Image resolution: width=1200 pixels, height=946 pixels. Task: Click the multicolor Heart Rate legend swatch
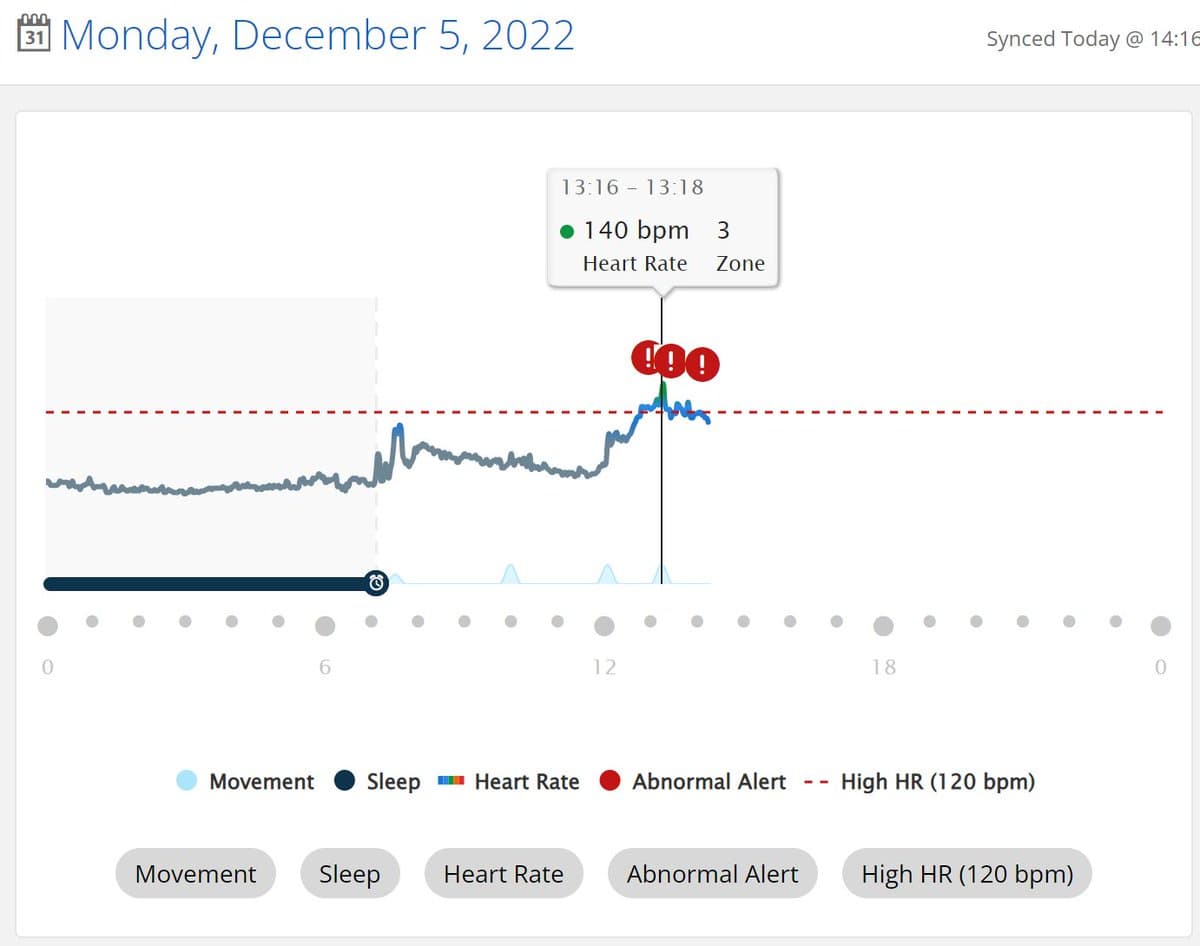[452, 781]
